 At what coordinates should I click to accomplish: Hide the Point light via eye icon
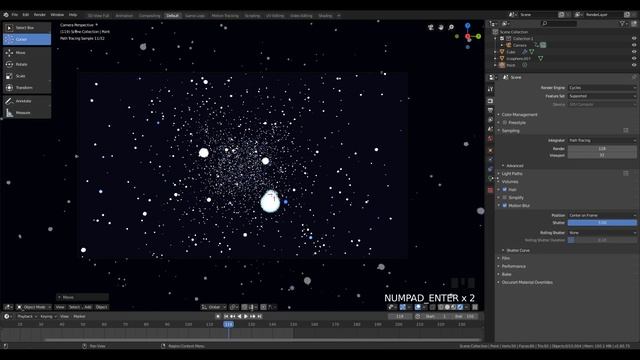634,65
